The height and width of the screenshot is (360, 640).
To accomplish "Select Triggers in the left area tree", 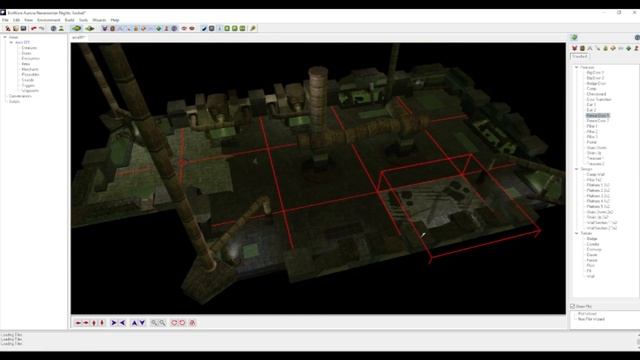I will [28, 86].
